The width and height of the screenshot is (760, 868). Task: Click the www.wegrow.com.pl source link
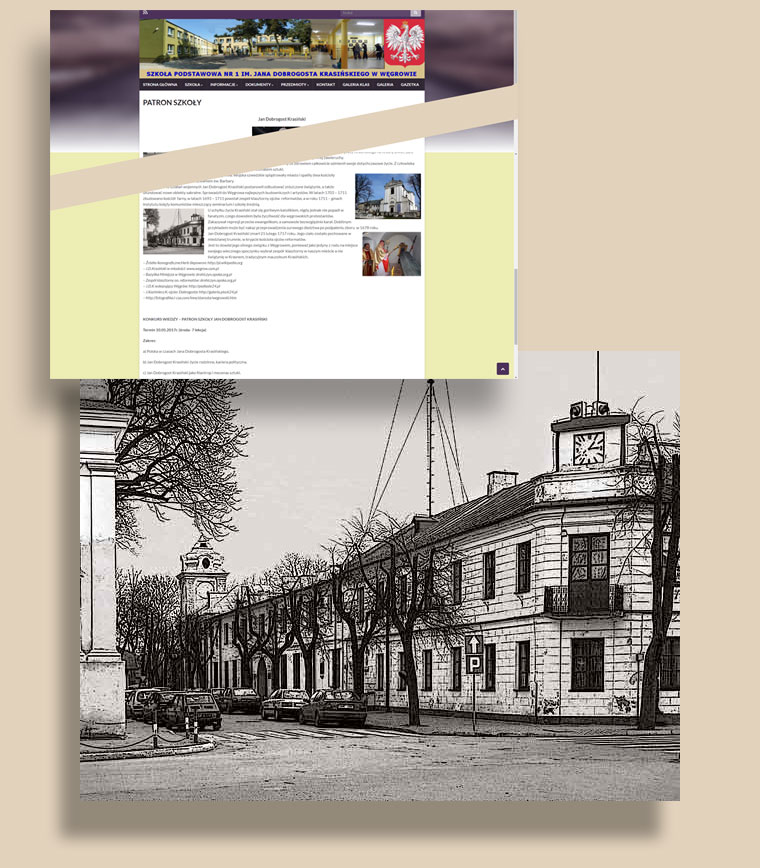click(182, 268)
